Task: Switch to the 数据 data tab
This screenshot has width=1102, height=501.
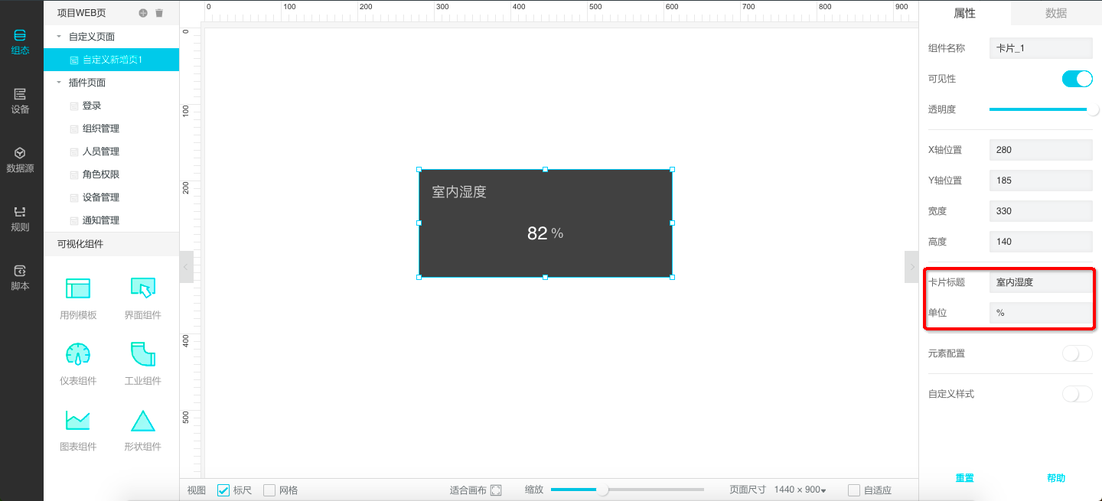Action: [x=1056, y=13]
